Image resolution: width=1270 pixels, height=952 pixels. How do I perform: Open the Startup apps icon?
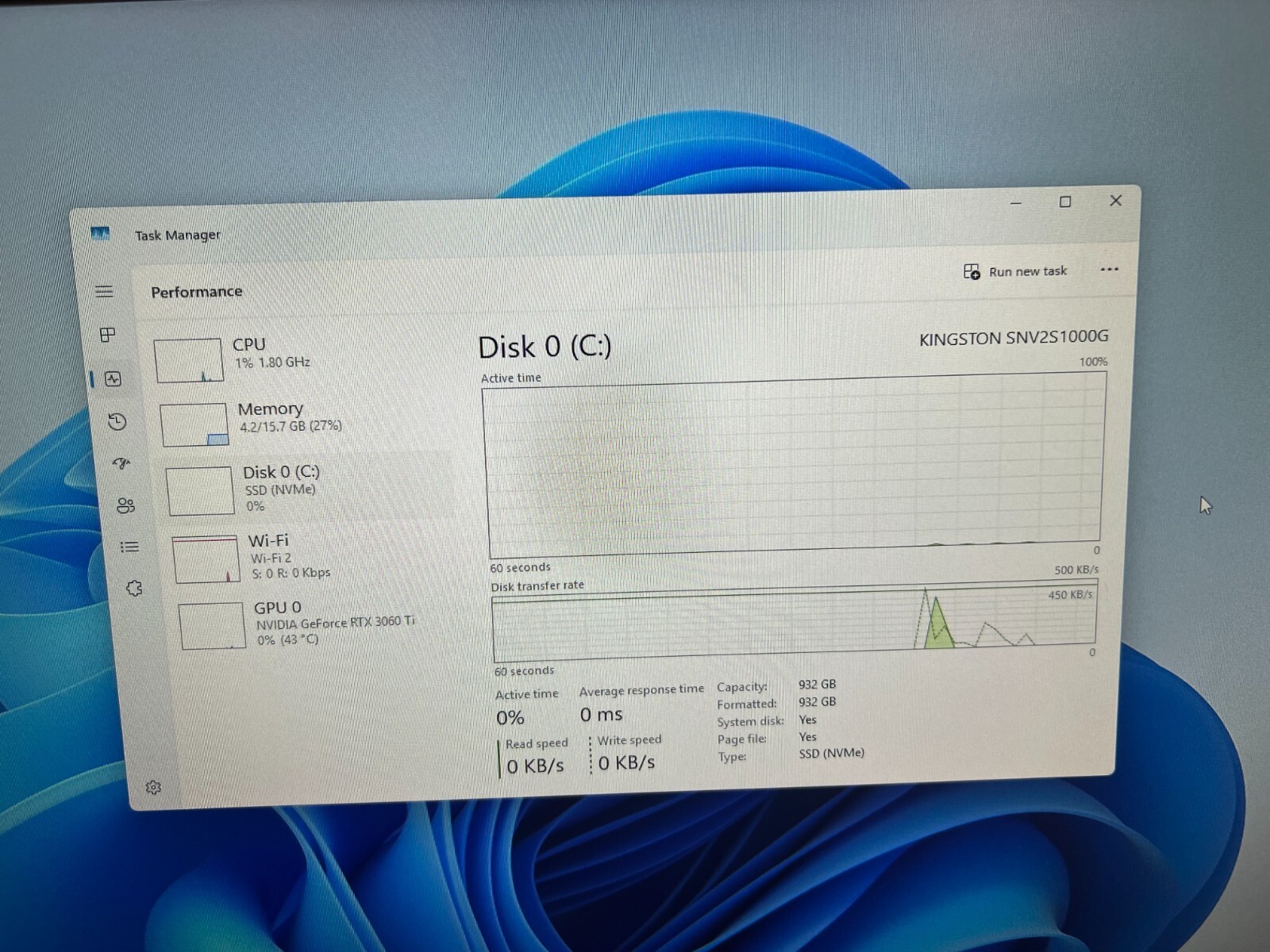click(121, 463)
